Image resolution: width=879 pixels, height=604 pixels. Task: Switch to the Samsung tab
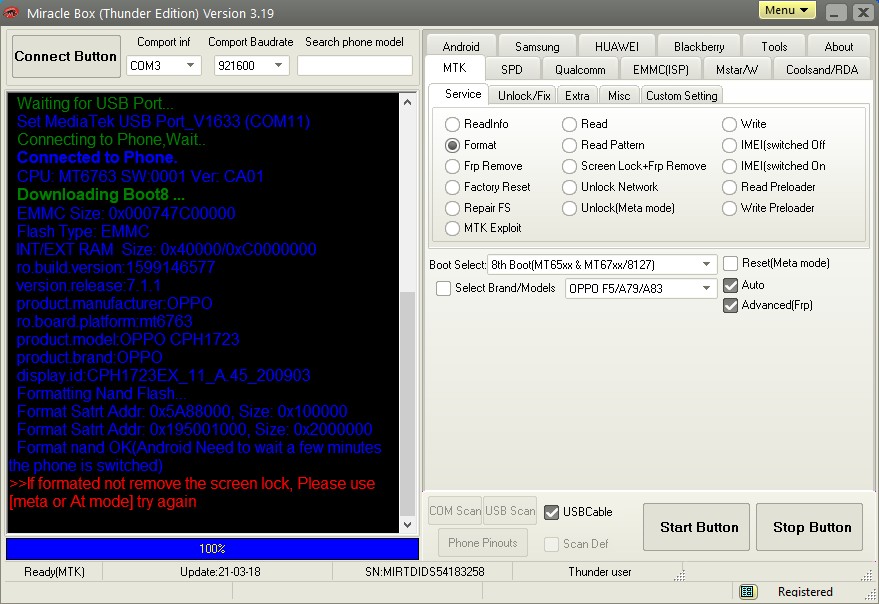pyautogui.click(x=537, y=46)
